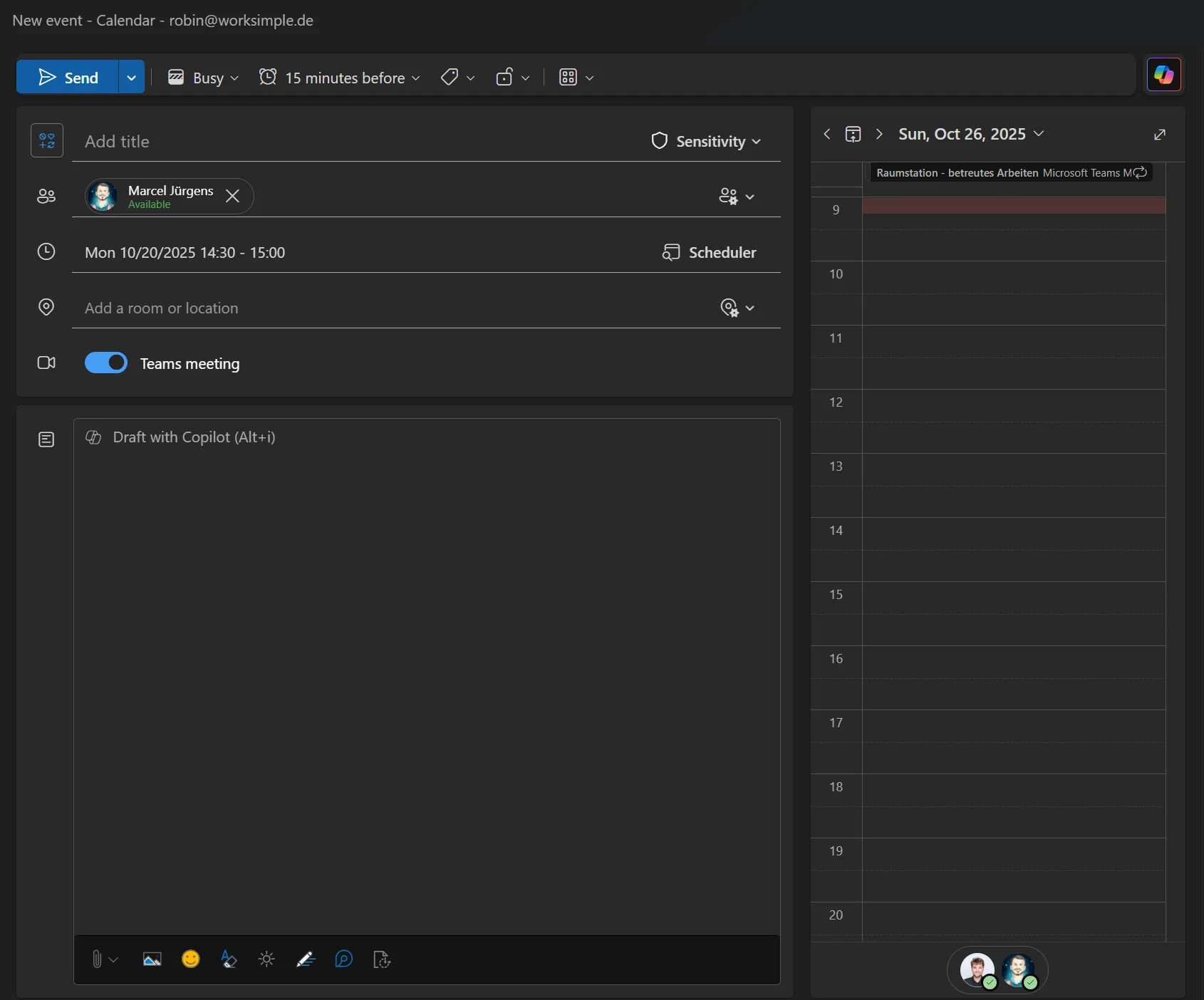Image resolution: width=1204 pixels, height=1000 pixels.
Task: Remove Marcel Jürgens from attendees
Action: 232,196
